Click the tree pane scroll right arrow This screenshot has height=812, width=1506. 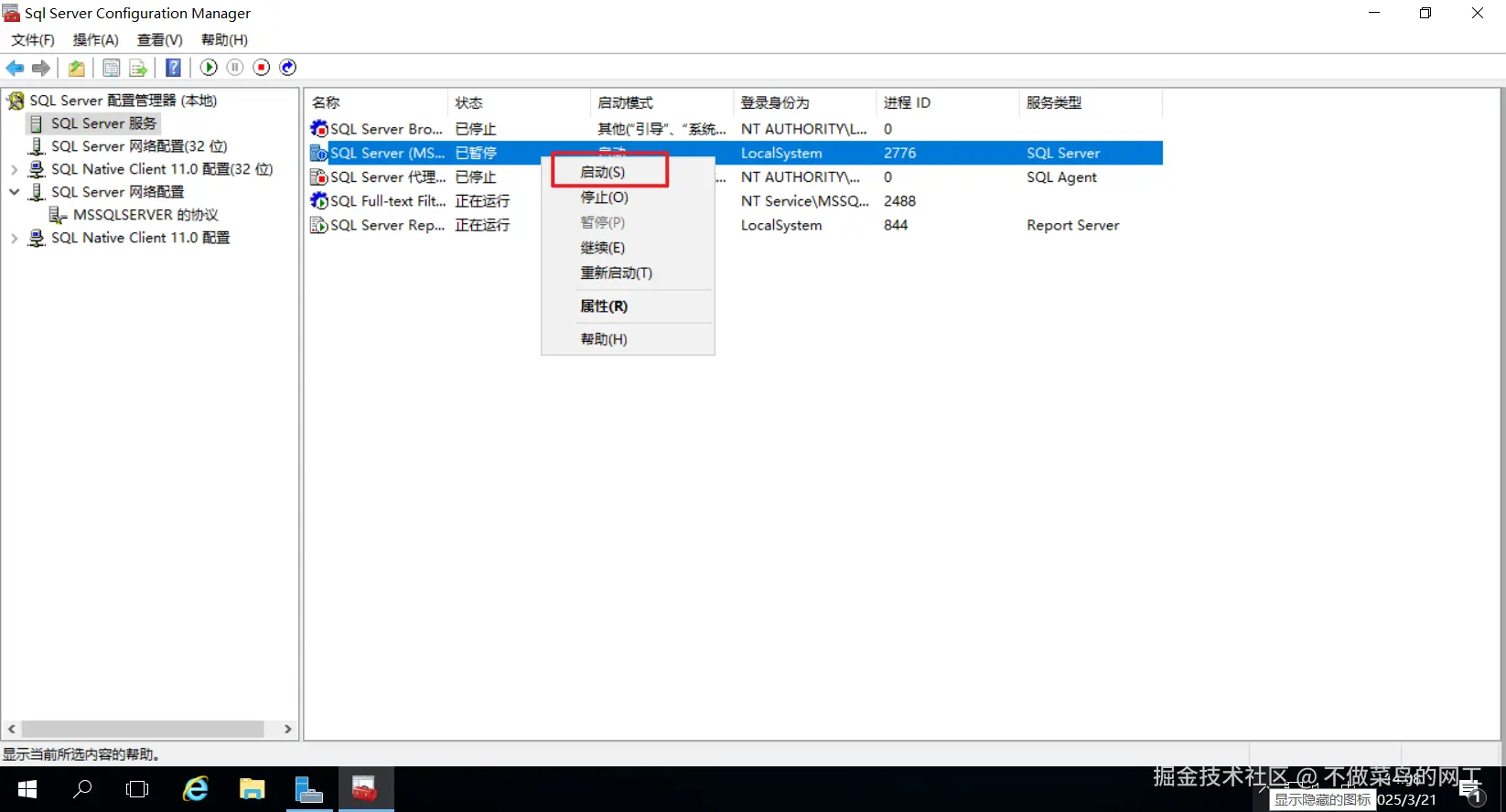tap(288, 729)
